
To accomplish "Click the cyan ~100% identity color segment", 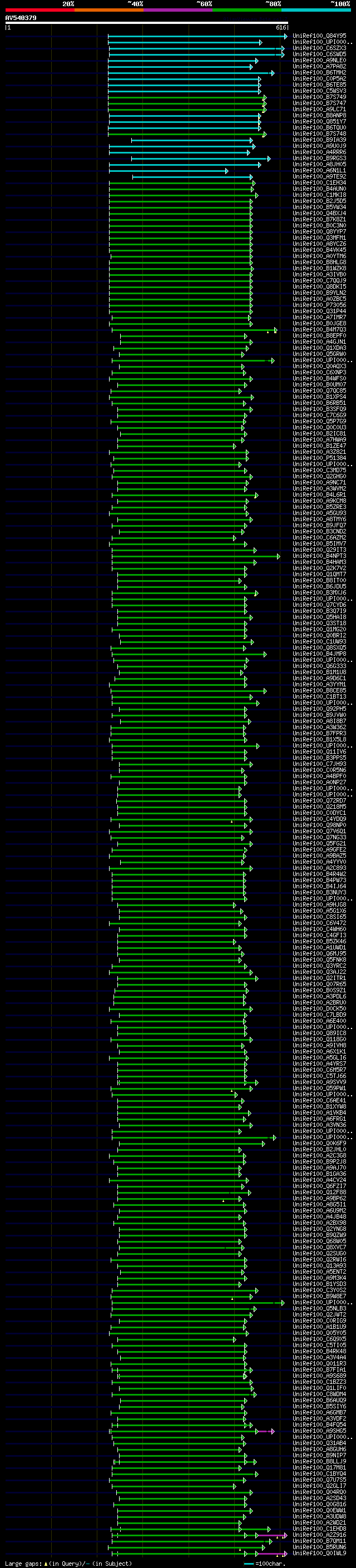I will (317, 10).
